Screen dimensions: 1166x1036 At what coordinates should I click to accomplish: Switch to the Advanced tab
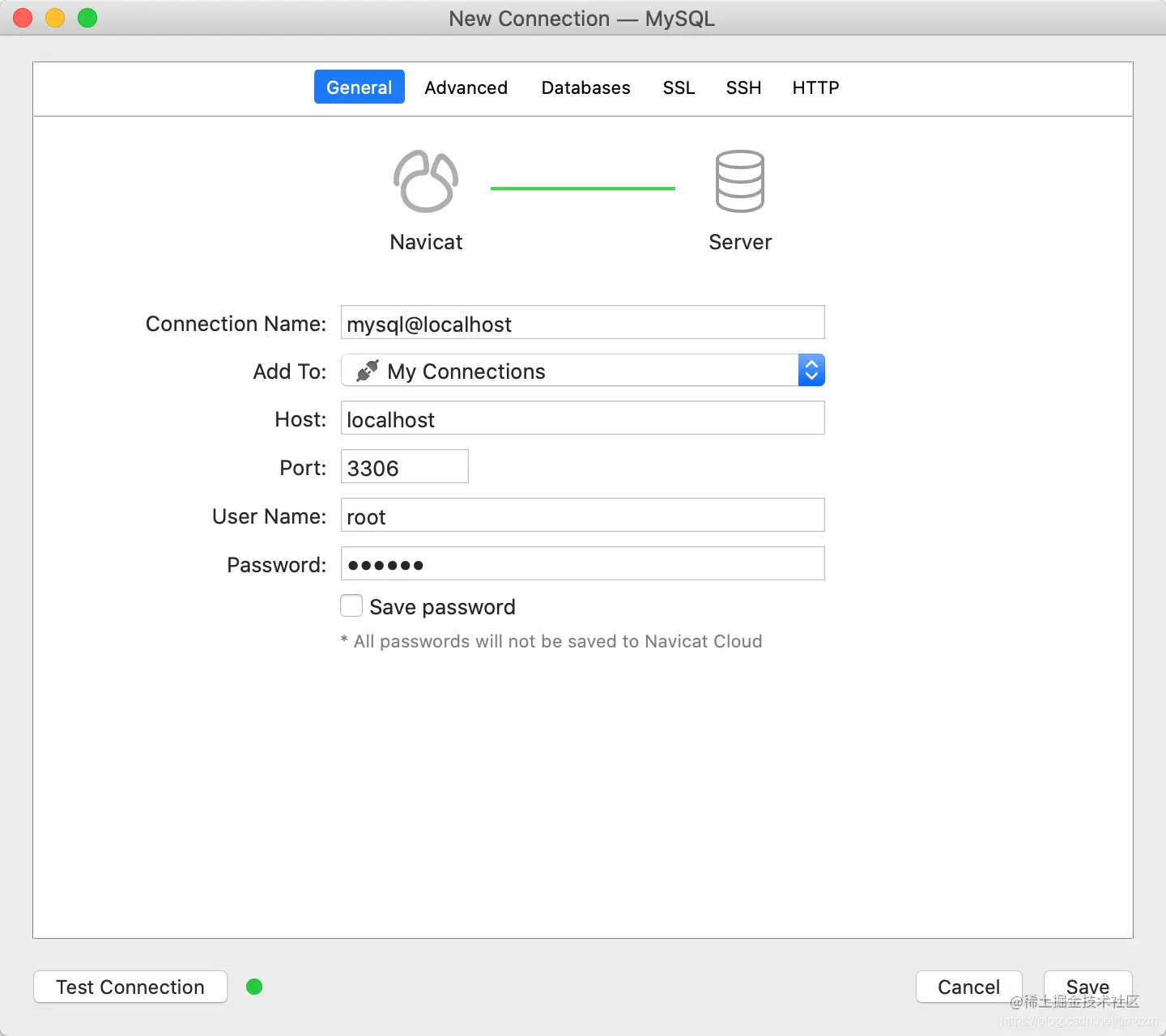(x=466, y=87)
